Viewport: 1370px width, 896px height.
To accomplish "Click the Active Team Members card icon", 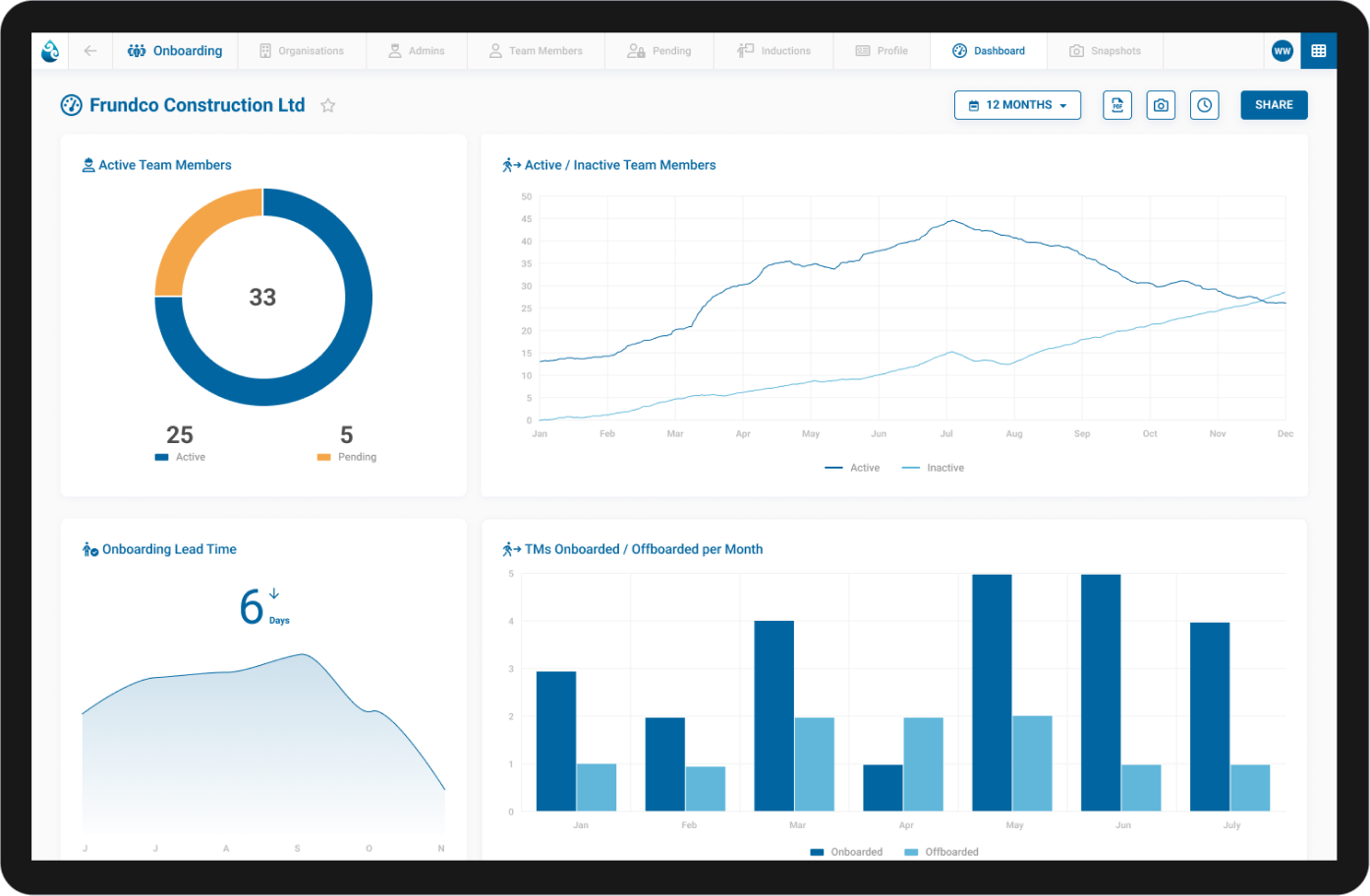I will click(87, 165).
